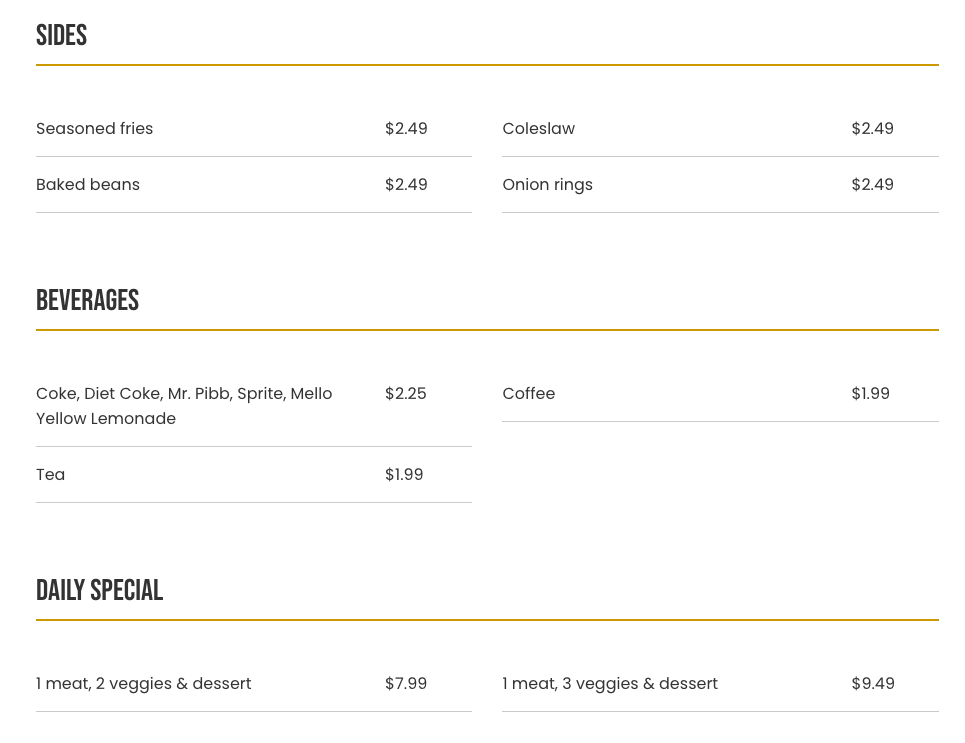The width and height of the screenshot is (965, 743).
Task: Choose Coffee from the beverages
Action: coord(529,394)
